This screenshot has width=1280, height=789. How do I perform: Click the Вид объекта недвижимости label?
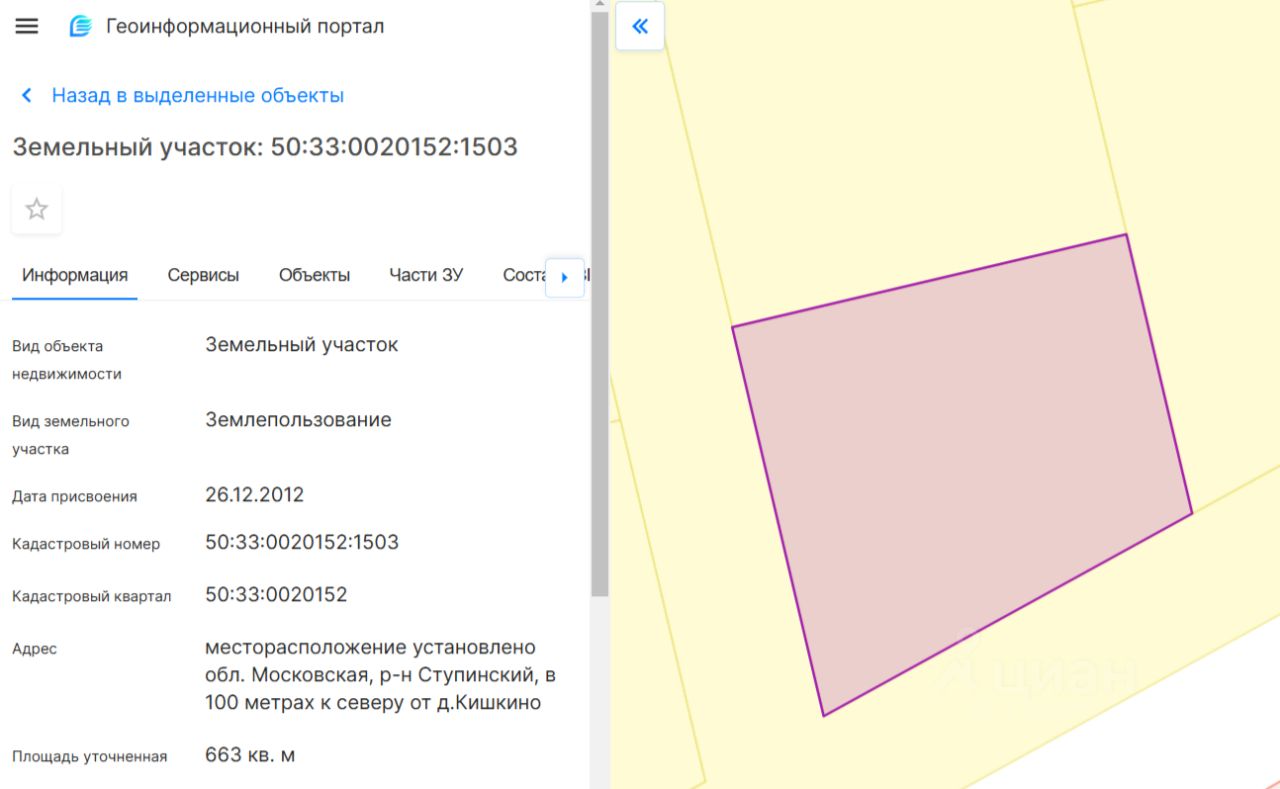point(67,360)
